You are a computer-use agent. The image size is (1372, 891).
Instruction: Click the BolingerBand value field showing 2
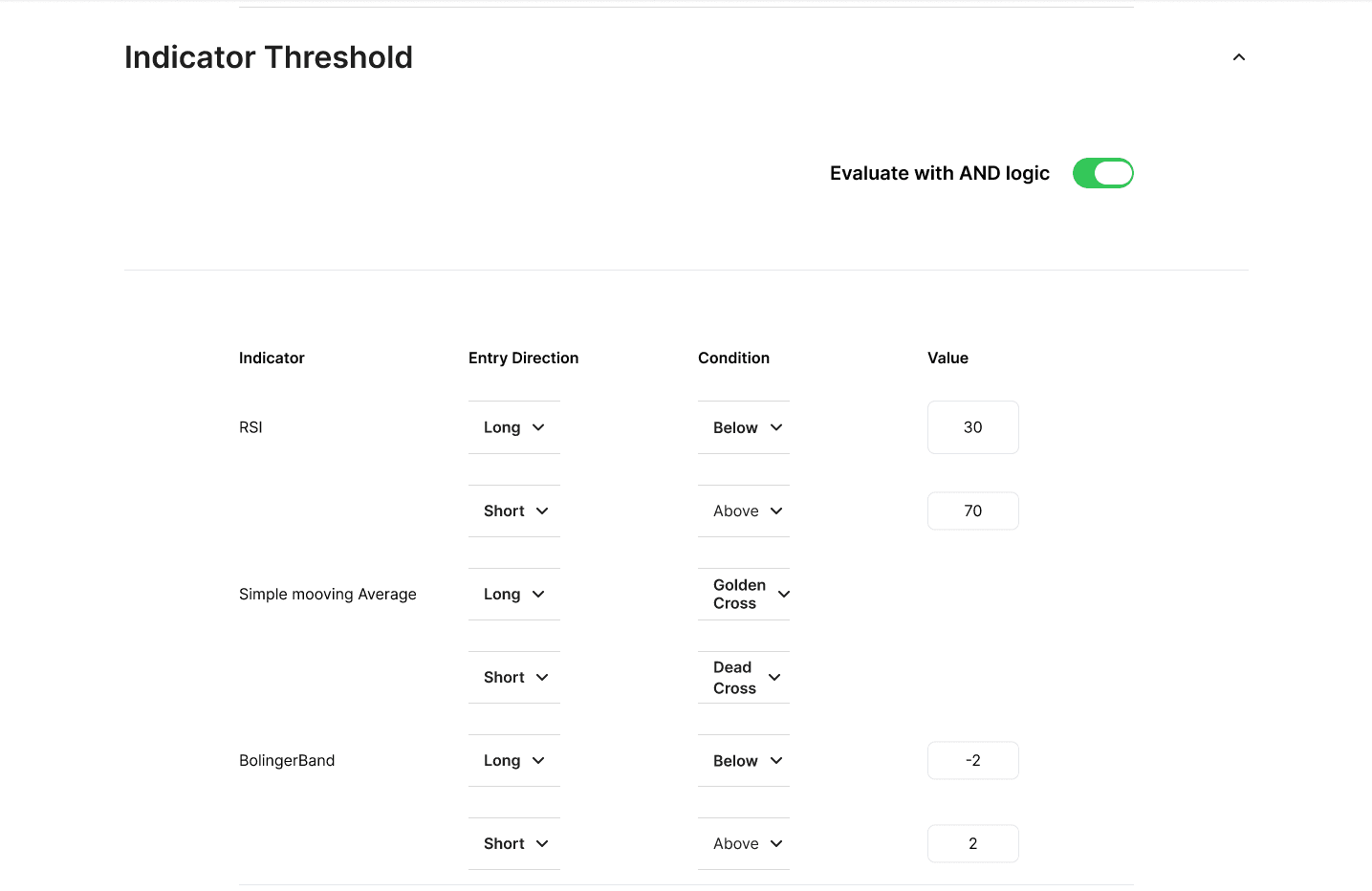click(972, 844)
